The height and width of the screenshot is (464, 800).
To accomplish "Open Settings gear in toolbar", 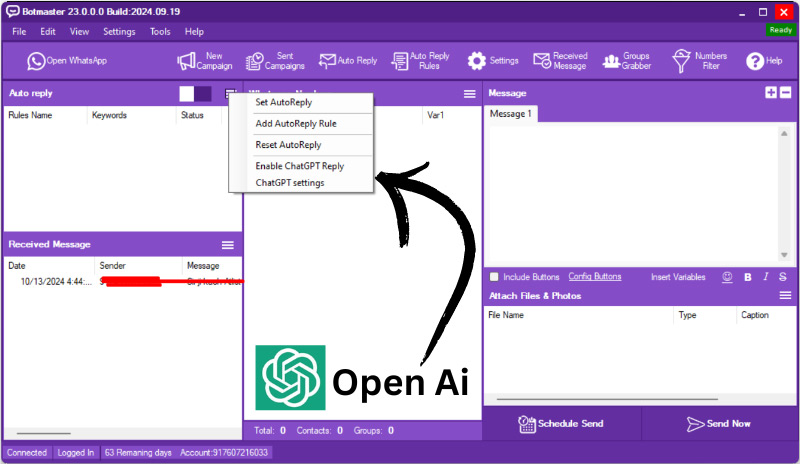I will pyautogui.click(x=493, y=61).
